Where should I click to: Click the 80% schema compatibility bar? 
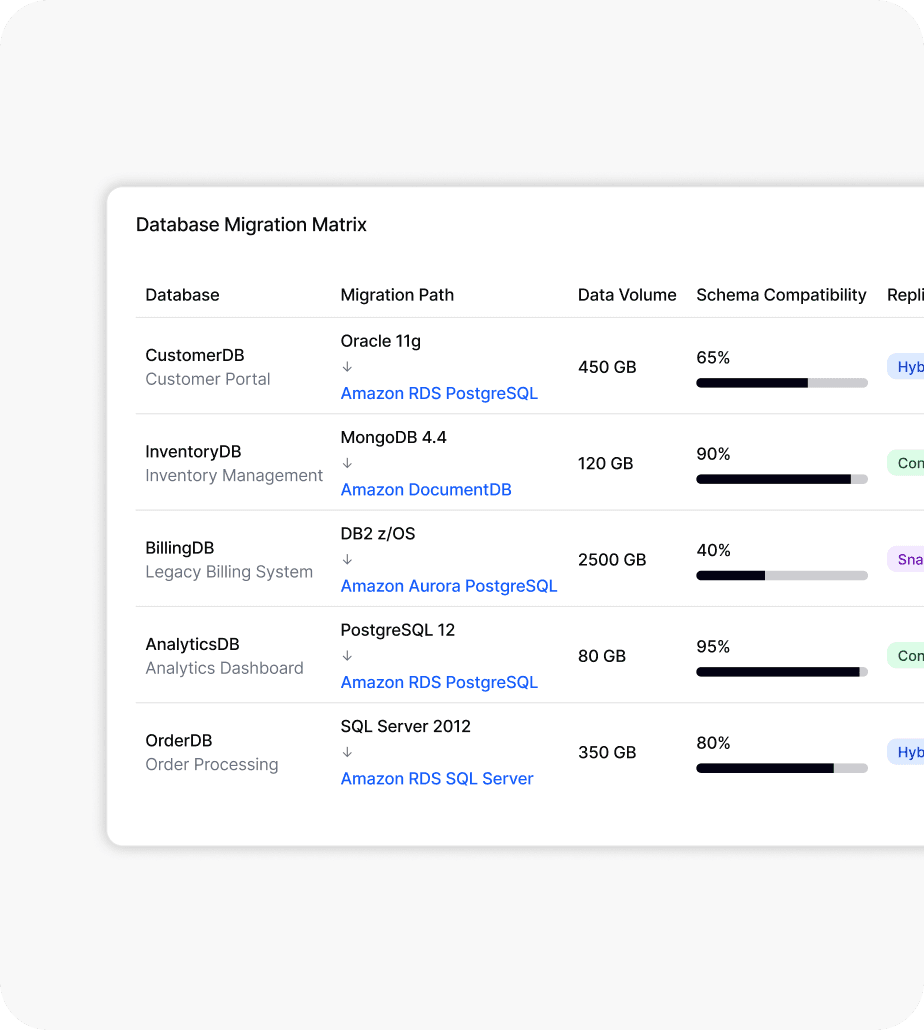click(781, 769)
